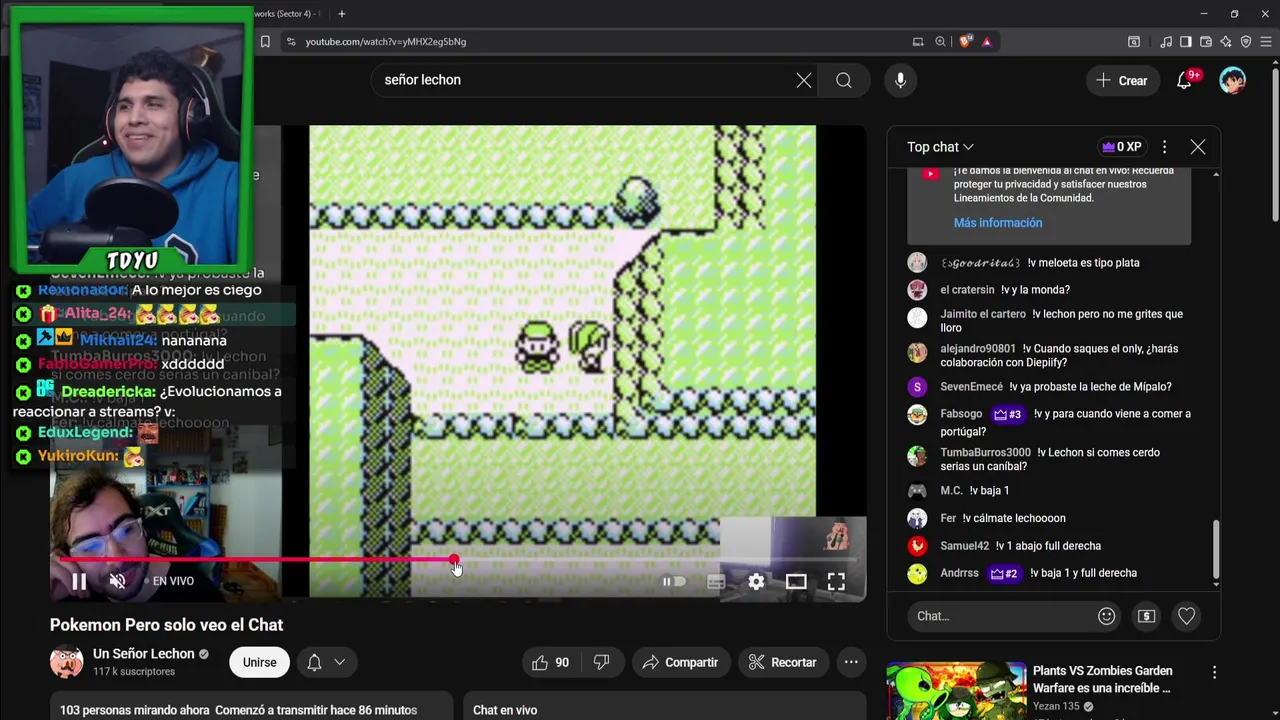Viewport: 1280px width, 720px height.
Task: Open the Un Señor Lechon channel name link
Action: (144, 654)
